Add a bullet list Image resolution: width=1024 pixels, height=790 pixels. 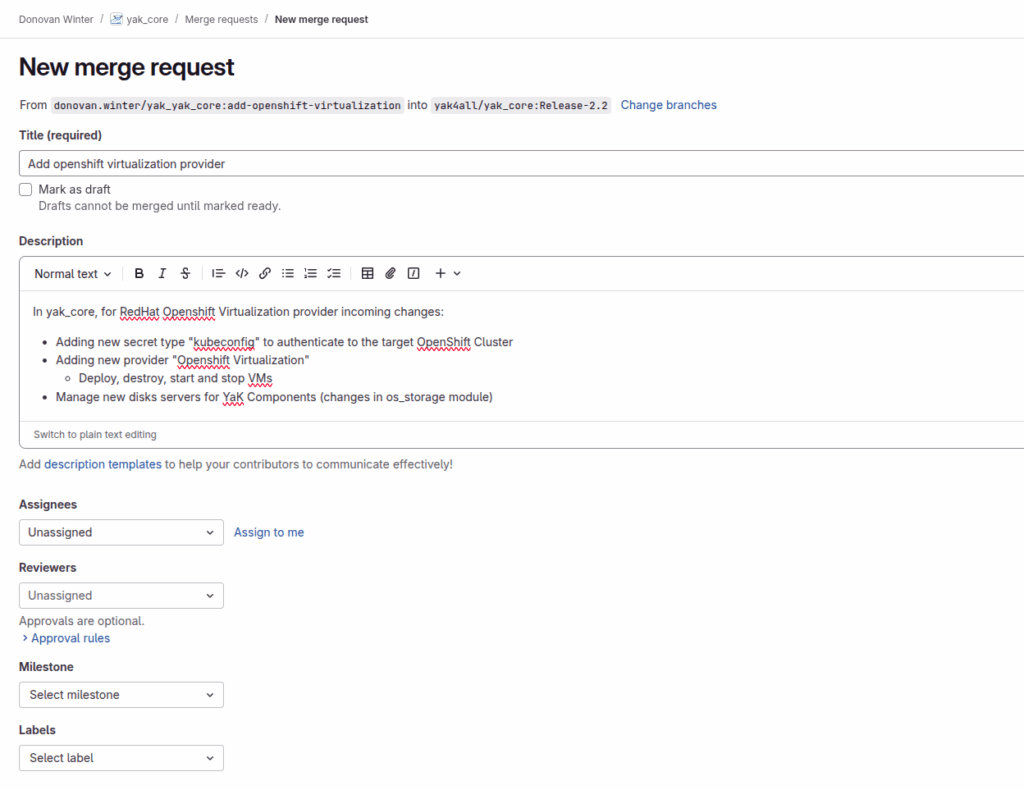[287, 274]
